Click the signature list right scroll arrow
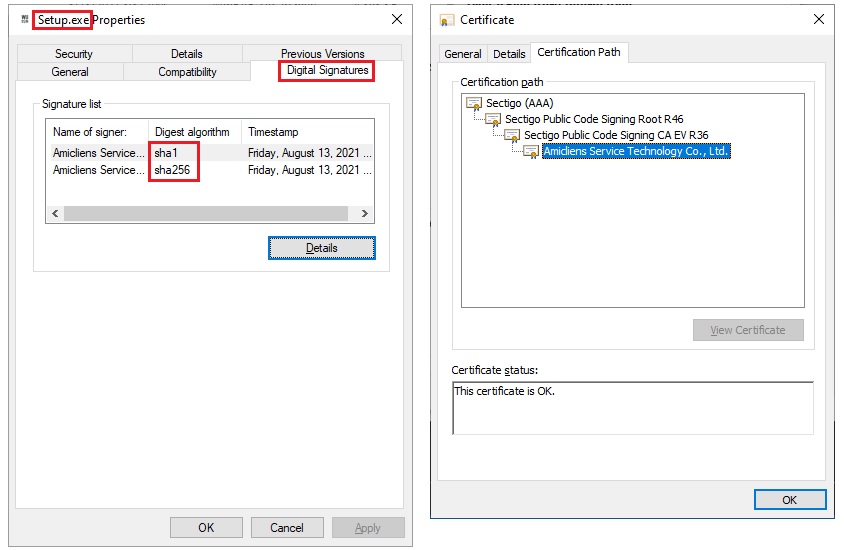 pos(365,214)
